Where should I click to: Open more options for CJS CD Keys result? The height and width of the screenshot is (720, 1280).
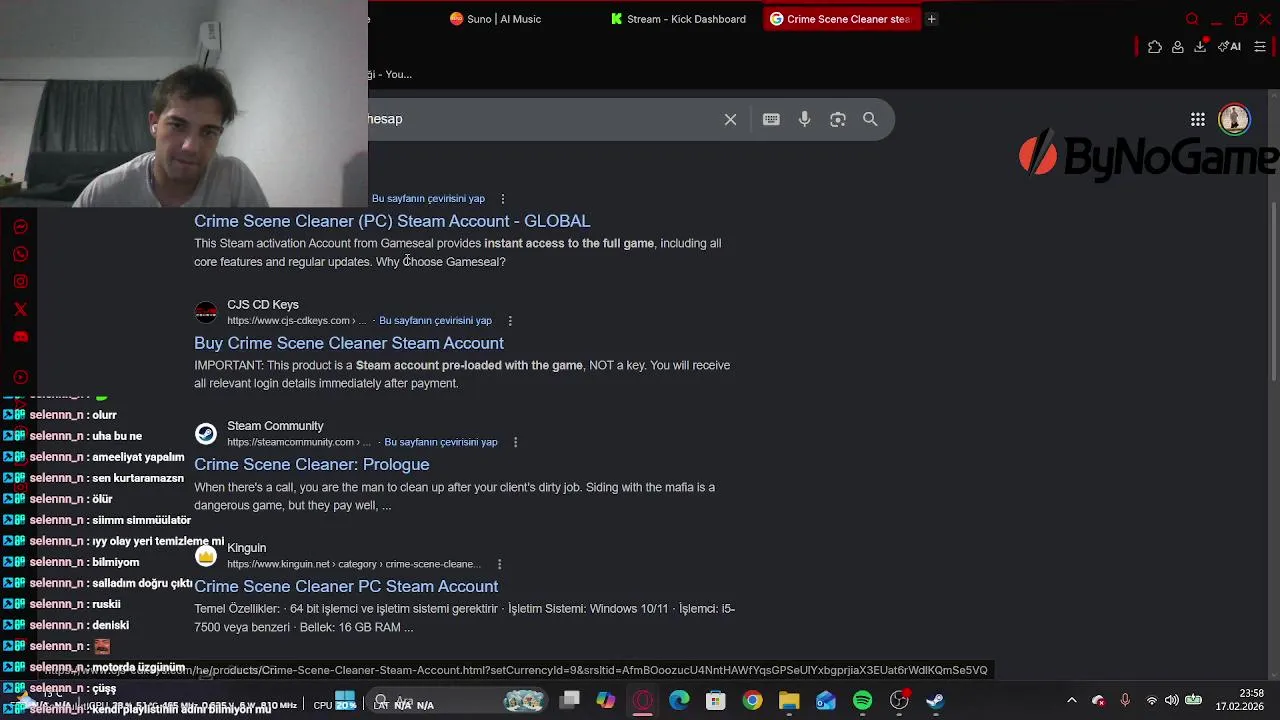coord(510,321)
